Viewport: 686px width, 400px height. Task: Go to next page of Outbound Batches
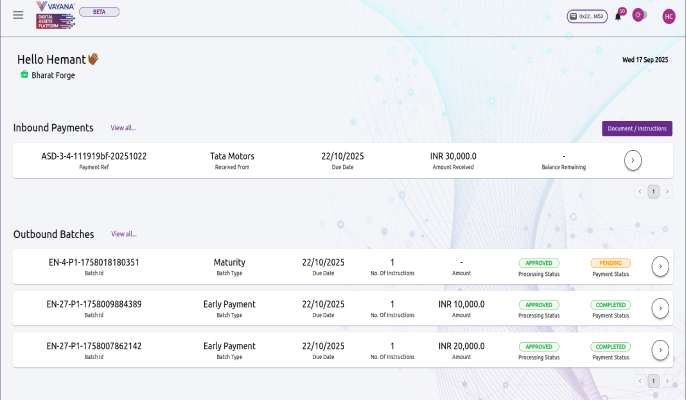pyautogui.click(x=667, y=380)
